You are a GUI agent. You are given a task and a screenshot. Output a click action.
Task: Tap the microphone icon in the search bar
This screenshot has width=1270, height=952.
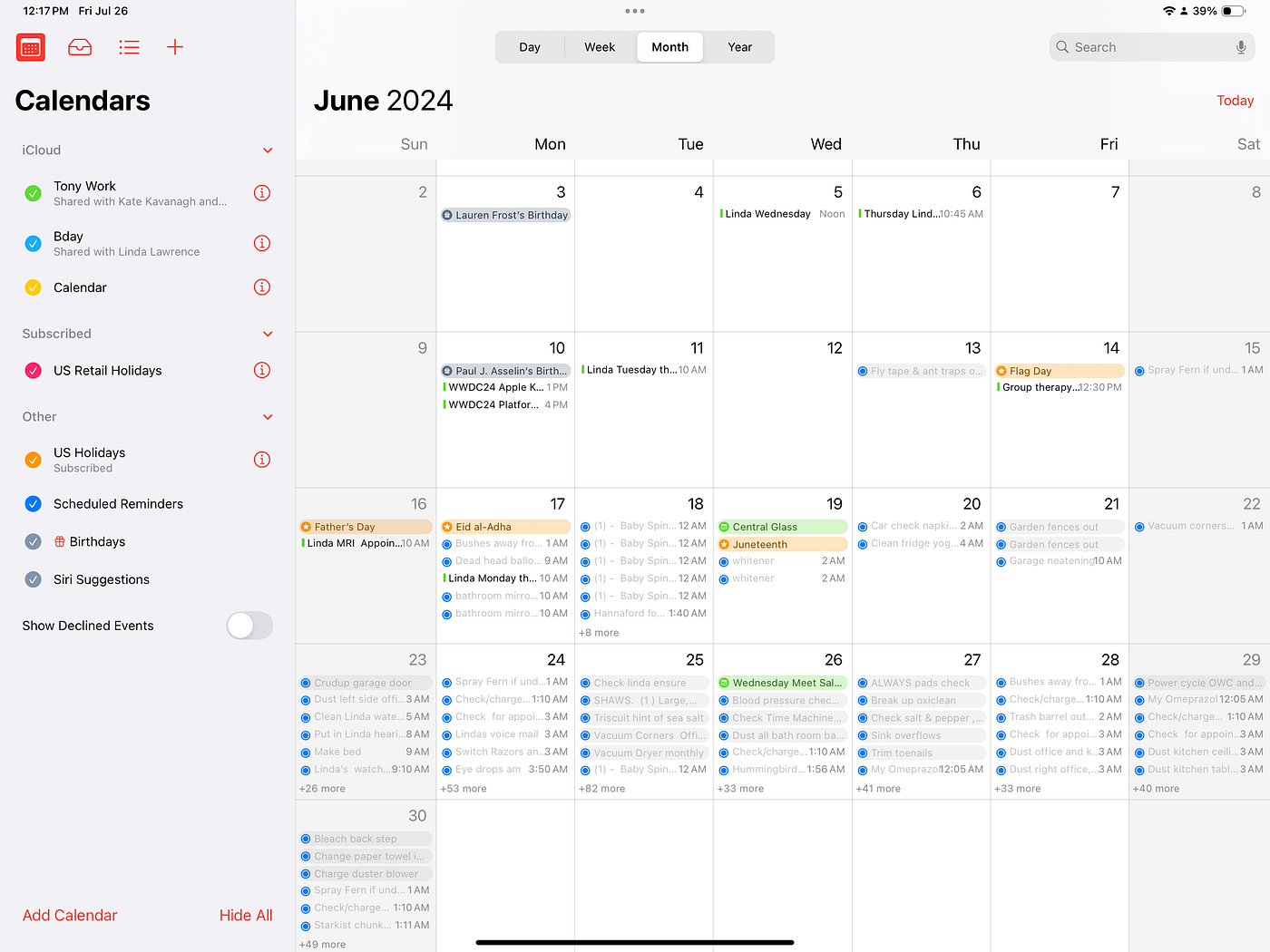click(1240, 46)
